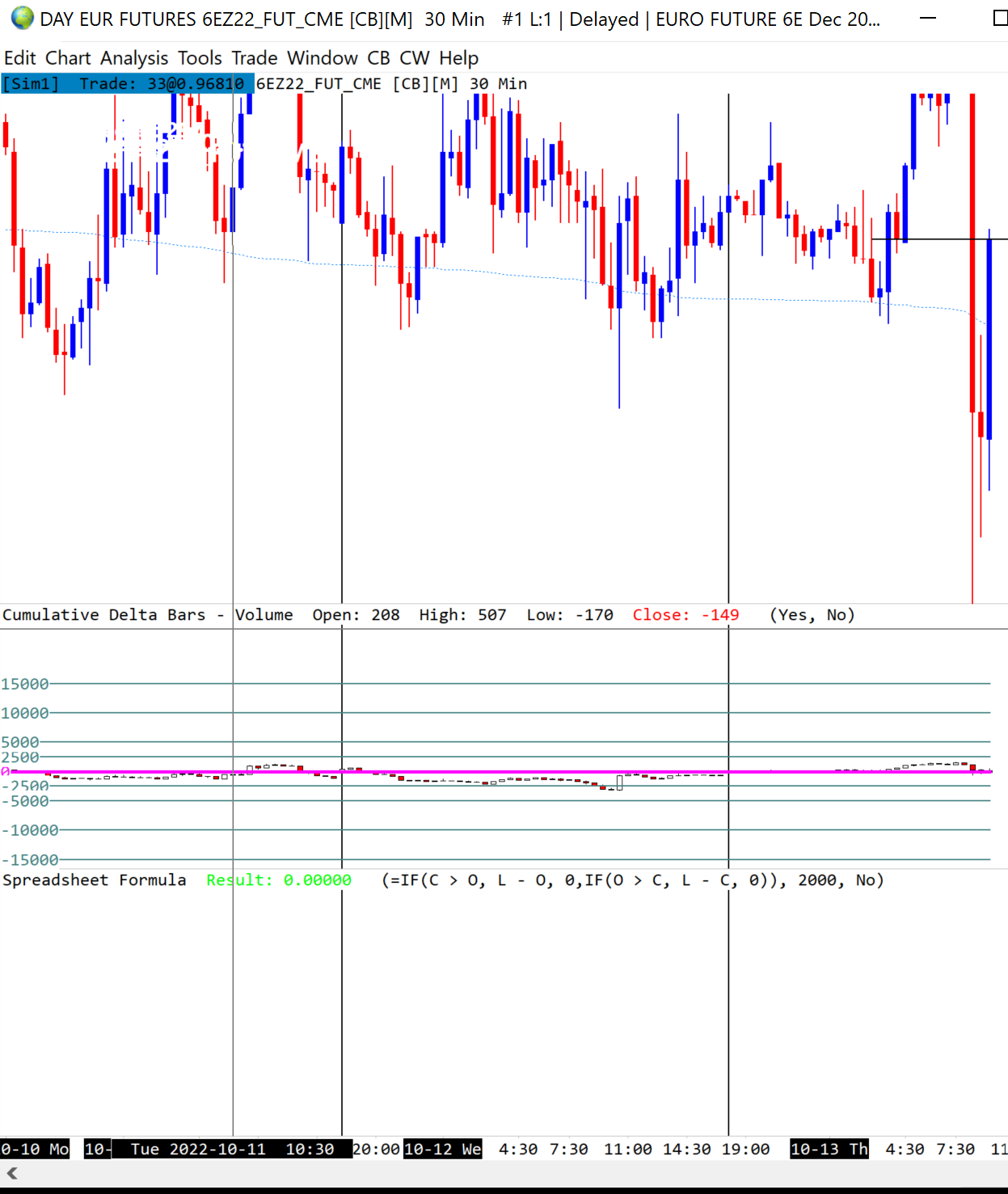
Task: Open the Trade menu
Action: [x=255, y=58]
